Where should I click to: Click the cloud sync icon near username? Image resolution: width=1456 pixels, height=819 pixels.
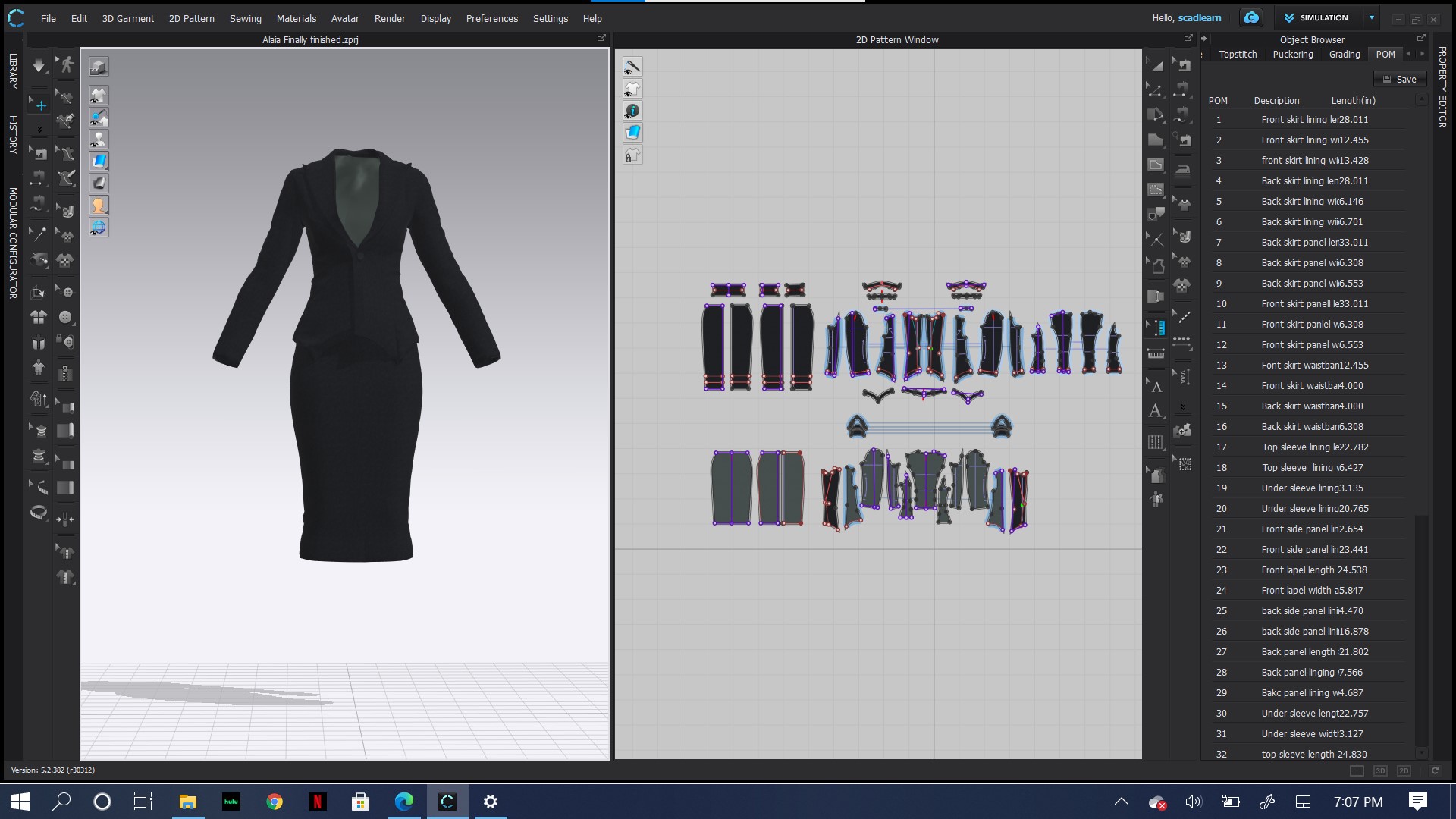[x=1251, y=18]
